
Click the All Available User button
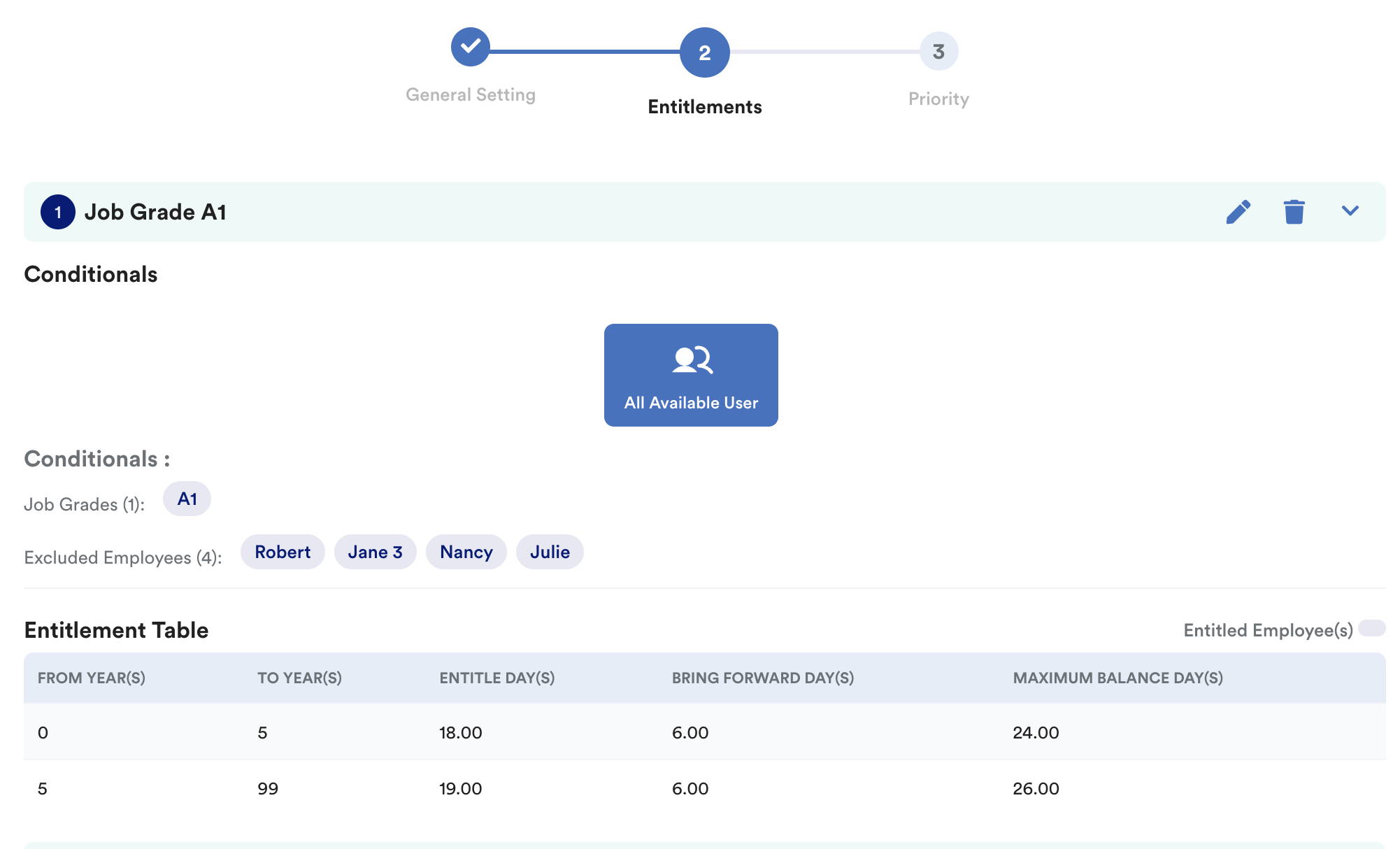(x=691, y=375)
